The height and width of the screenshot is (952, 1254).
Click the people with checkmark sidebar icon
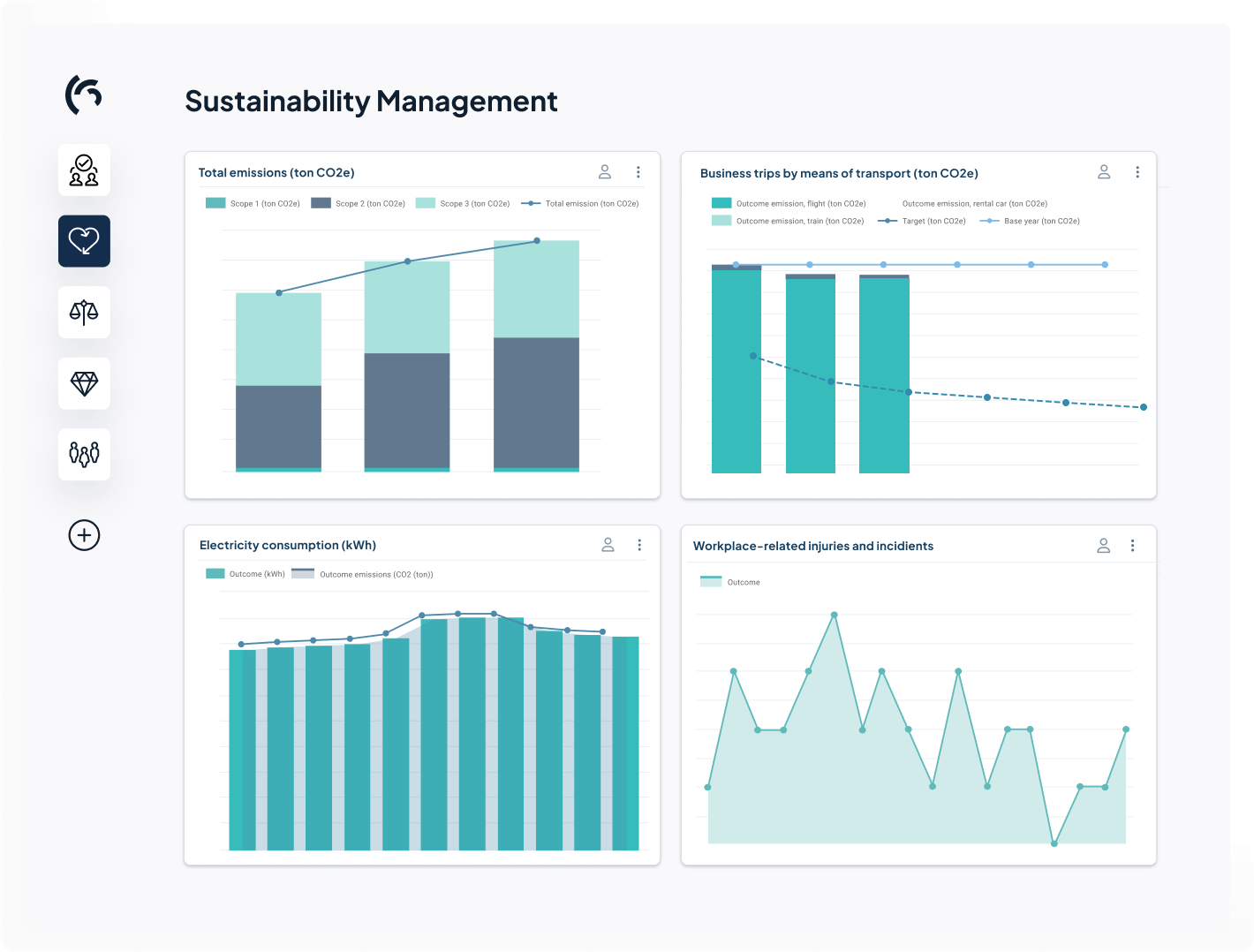pos(84,170)
